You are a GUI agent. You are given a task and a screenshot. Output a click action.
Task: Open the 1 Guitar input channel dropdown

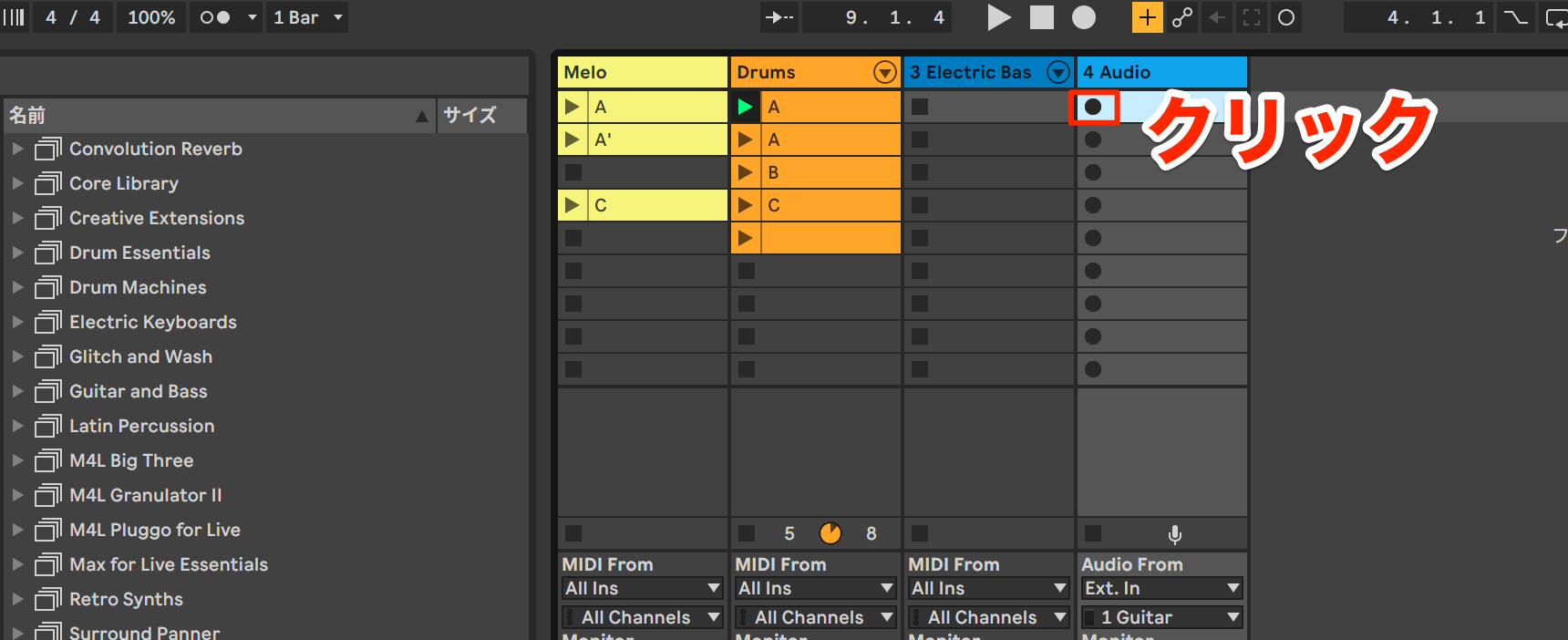pyautogui.click(x=1162, y=617)
